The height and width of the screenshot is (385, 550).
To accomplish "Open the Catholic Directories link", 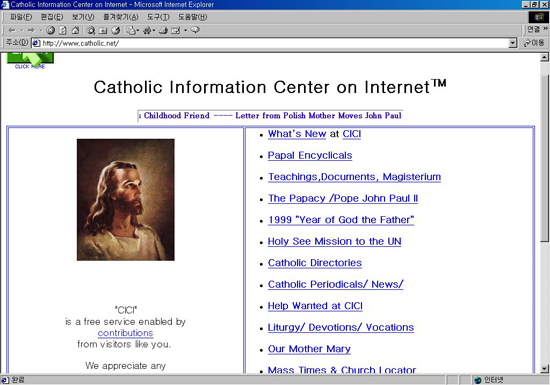I will pyautogui.click(x=315, y=263).
